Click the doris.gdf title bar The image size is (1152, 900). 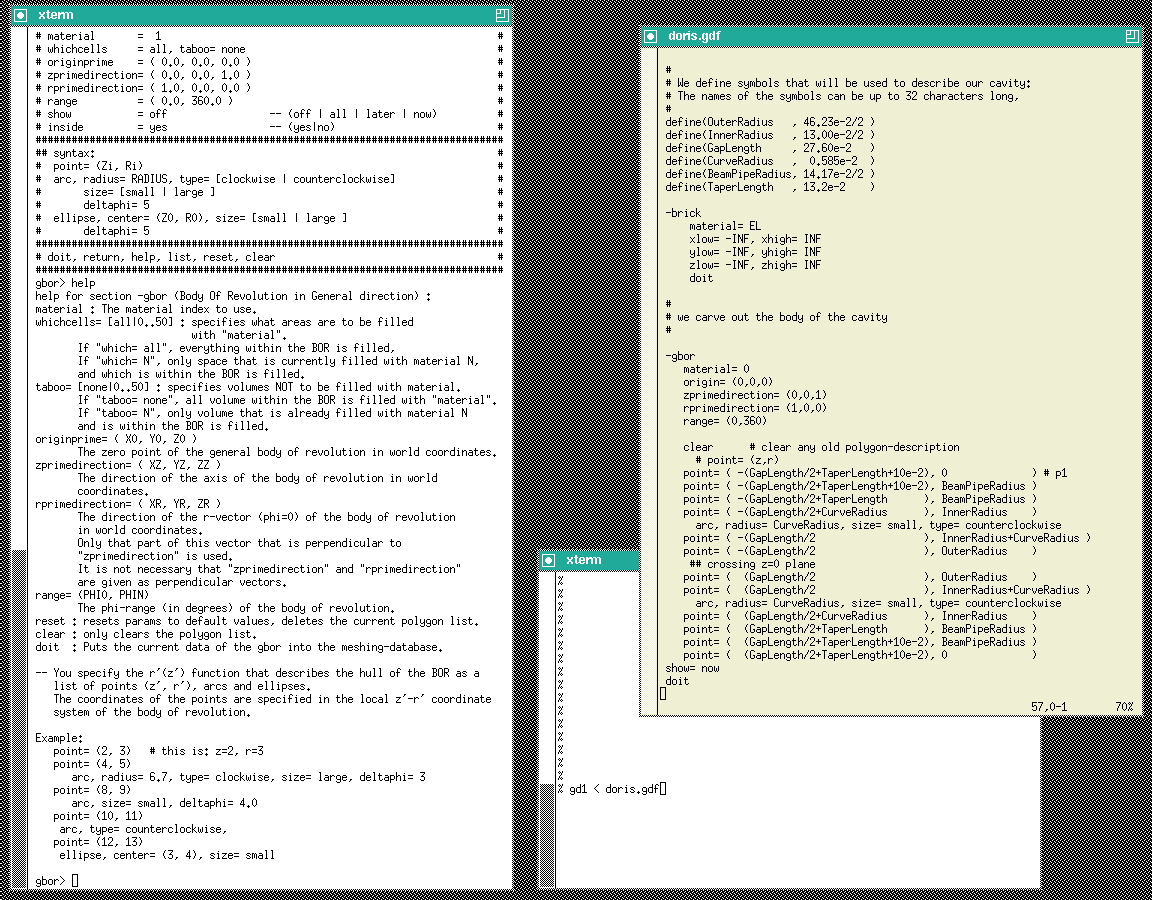(x=891, y=36)
